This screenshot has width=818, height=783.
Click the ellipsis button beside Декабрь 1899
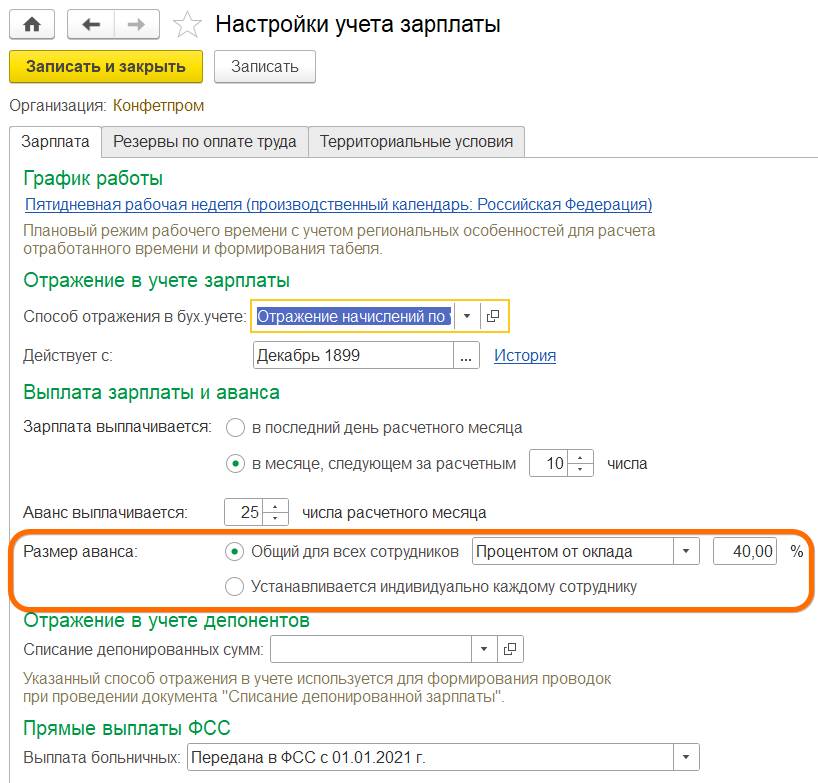(x=467, y=355)
